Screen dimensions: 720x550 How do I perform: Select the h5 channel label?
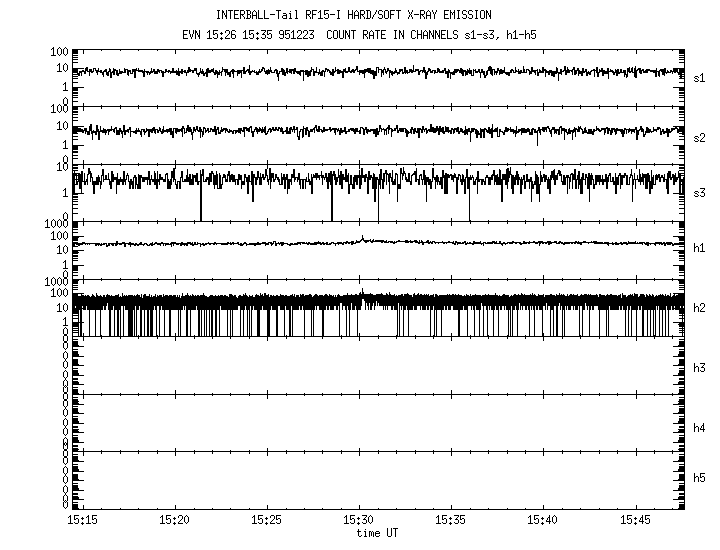point(699,479)
